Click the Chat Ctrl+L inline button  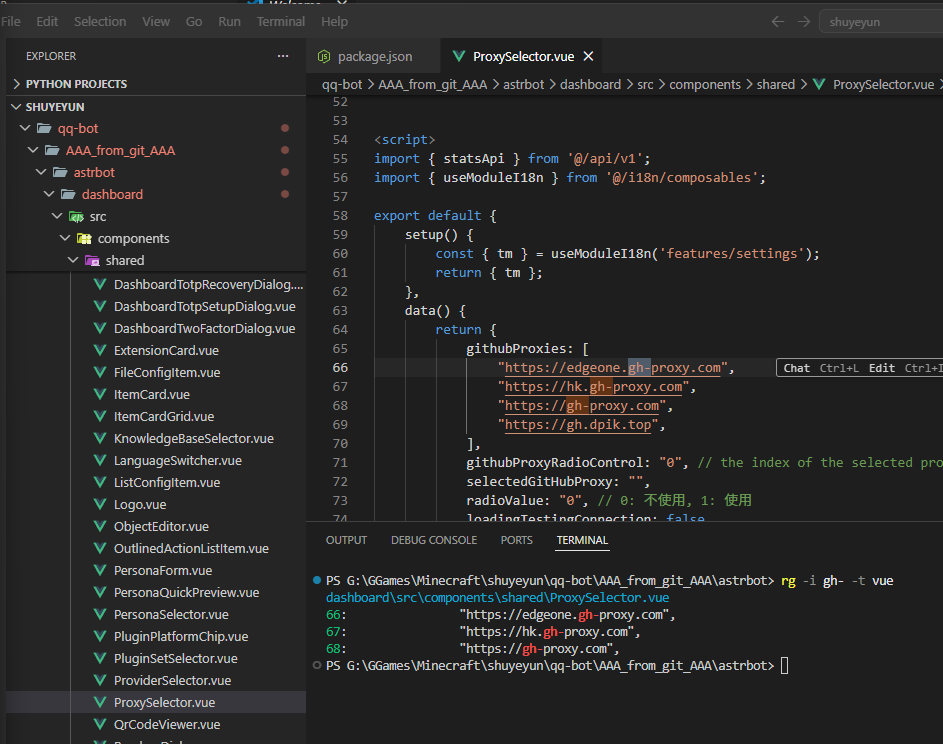[820, 368]
